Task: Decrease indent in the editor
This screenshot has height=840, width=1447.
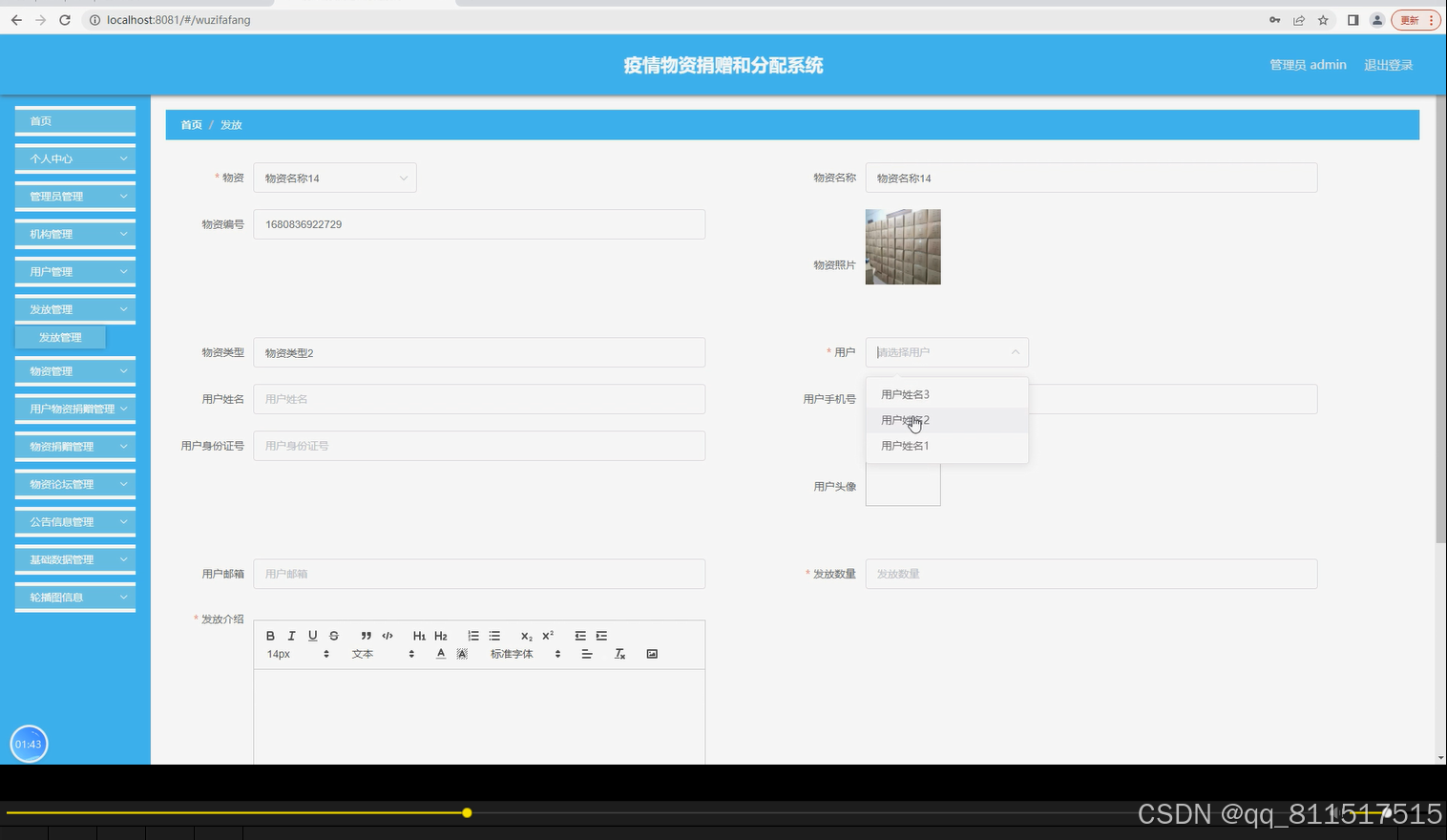Action: coord(580,636)
